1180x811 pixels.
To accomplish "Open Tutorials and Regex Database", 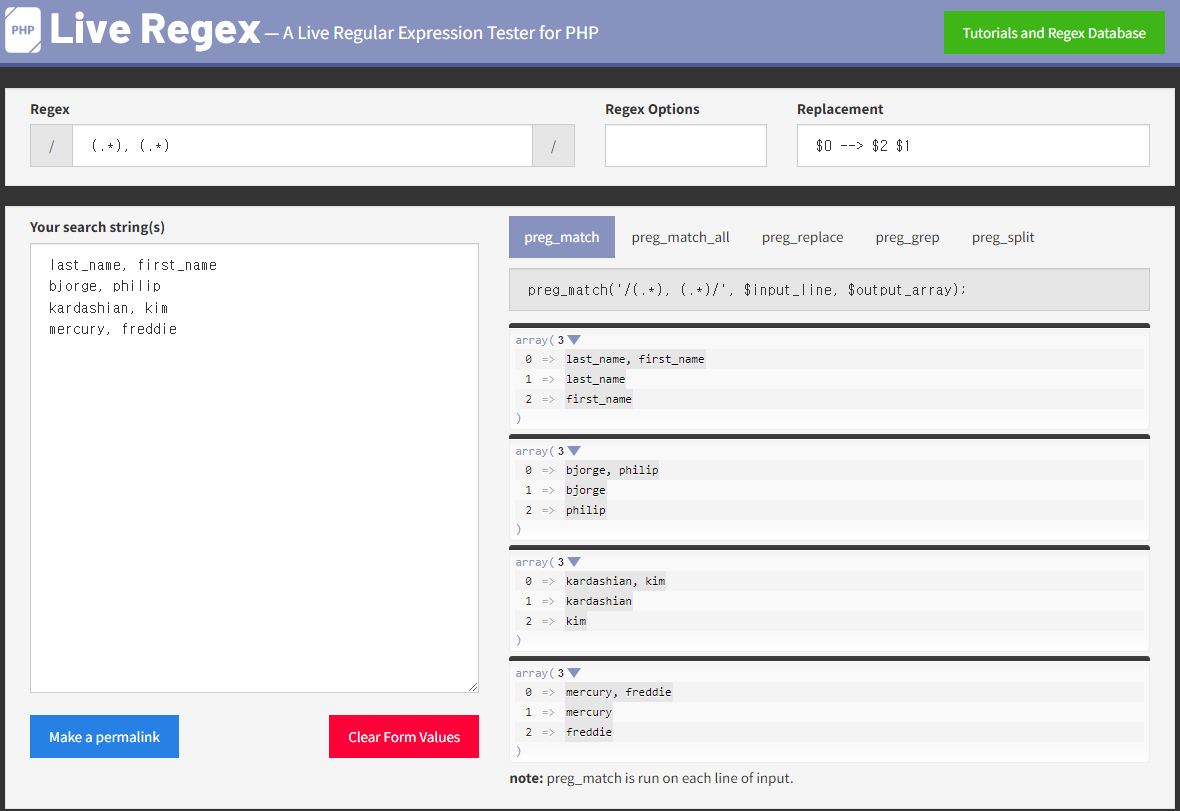I will tap(1054, 33).
